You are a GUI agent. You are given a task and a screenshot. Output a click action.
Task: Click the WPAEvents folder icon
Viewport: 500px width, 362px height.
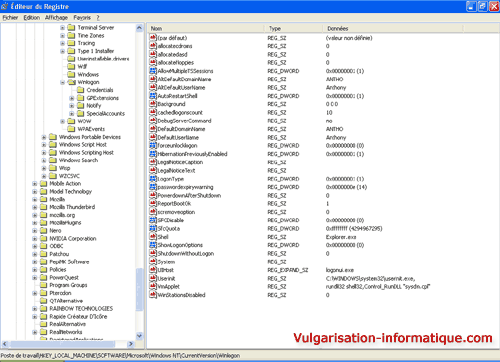(71, 129)
